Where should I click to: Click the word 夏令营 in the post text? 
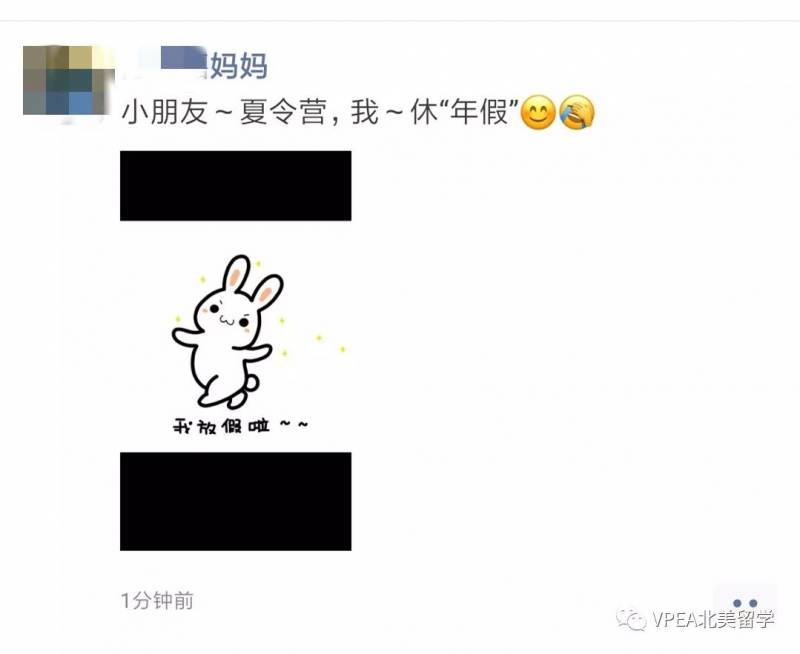(x=283, y=112)
